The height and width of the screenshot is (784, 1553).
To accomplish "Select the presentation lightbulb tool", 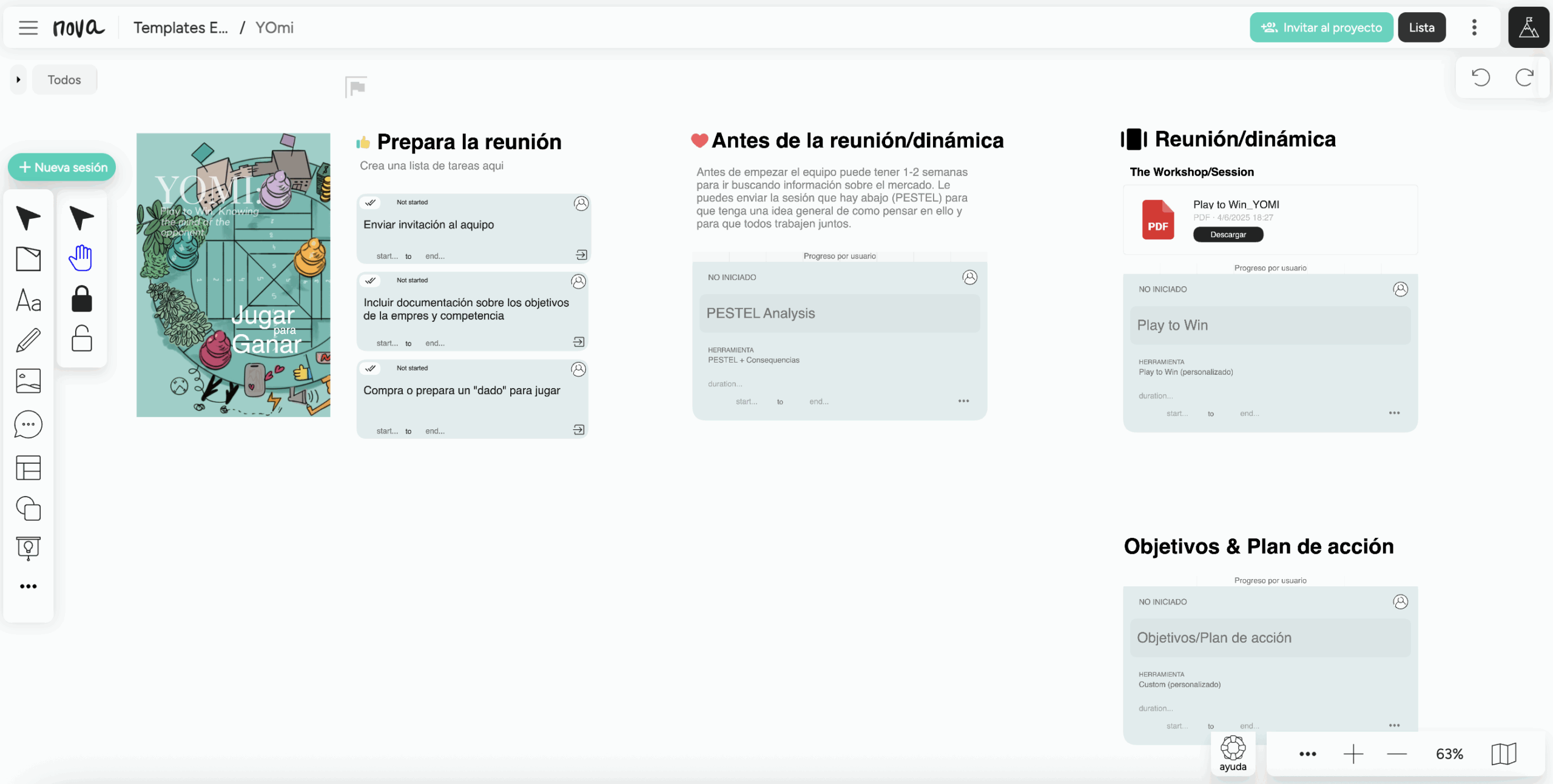I will coord(28,548).
